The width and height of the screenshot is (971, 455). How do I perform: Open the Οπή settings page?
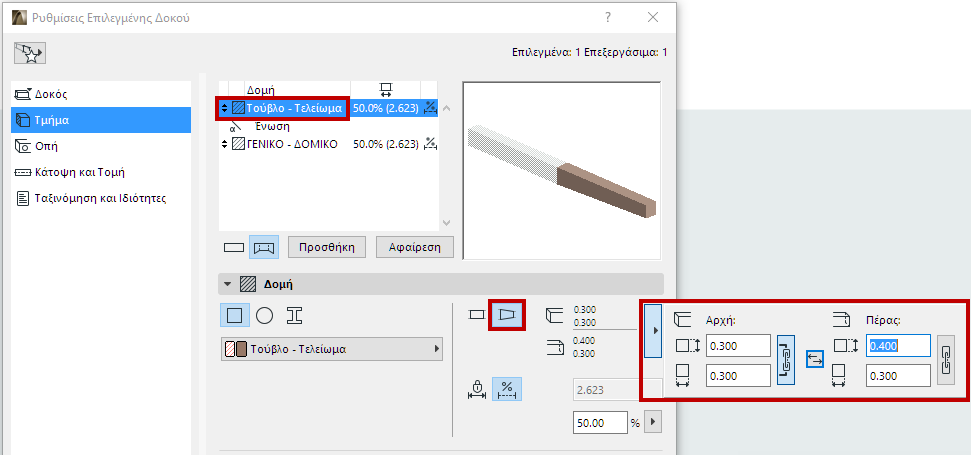[x=101, y=146]
